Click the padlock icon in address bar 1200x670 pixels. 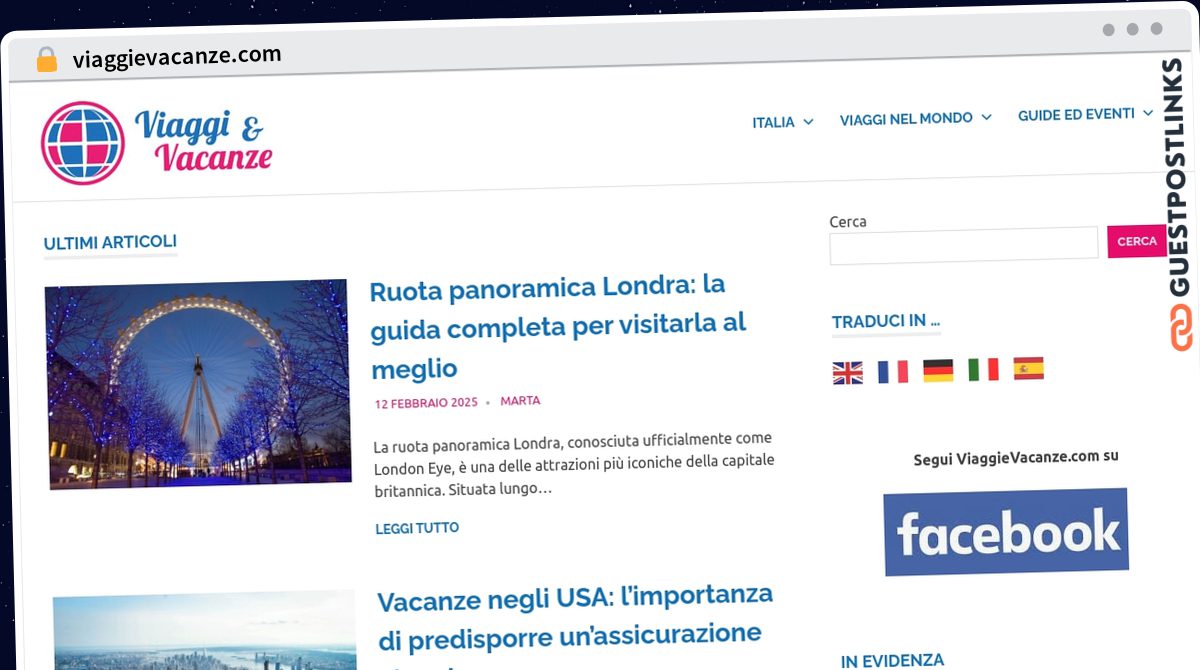click(x=46, y=60)
